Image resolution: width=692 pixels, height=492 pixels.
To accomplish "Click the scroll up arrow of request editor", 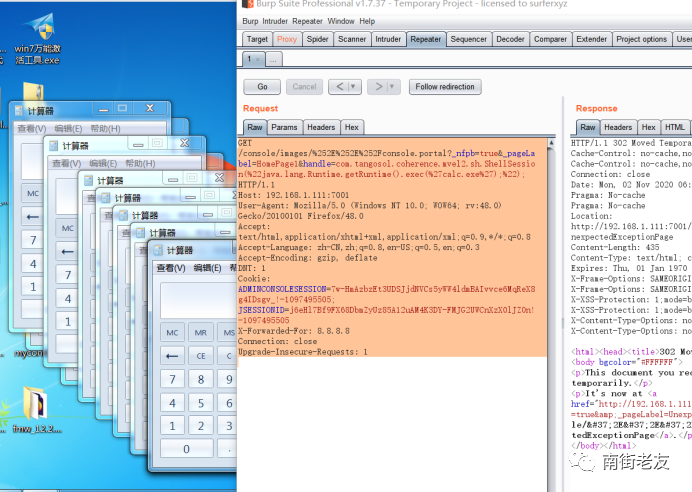I will click(x=551, y=143).
